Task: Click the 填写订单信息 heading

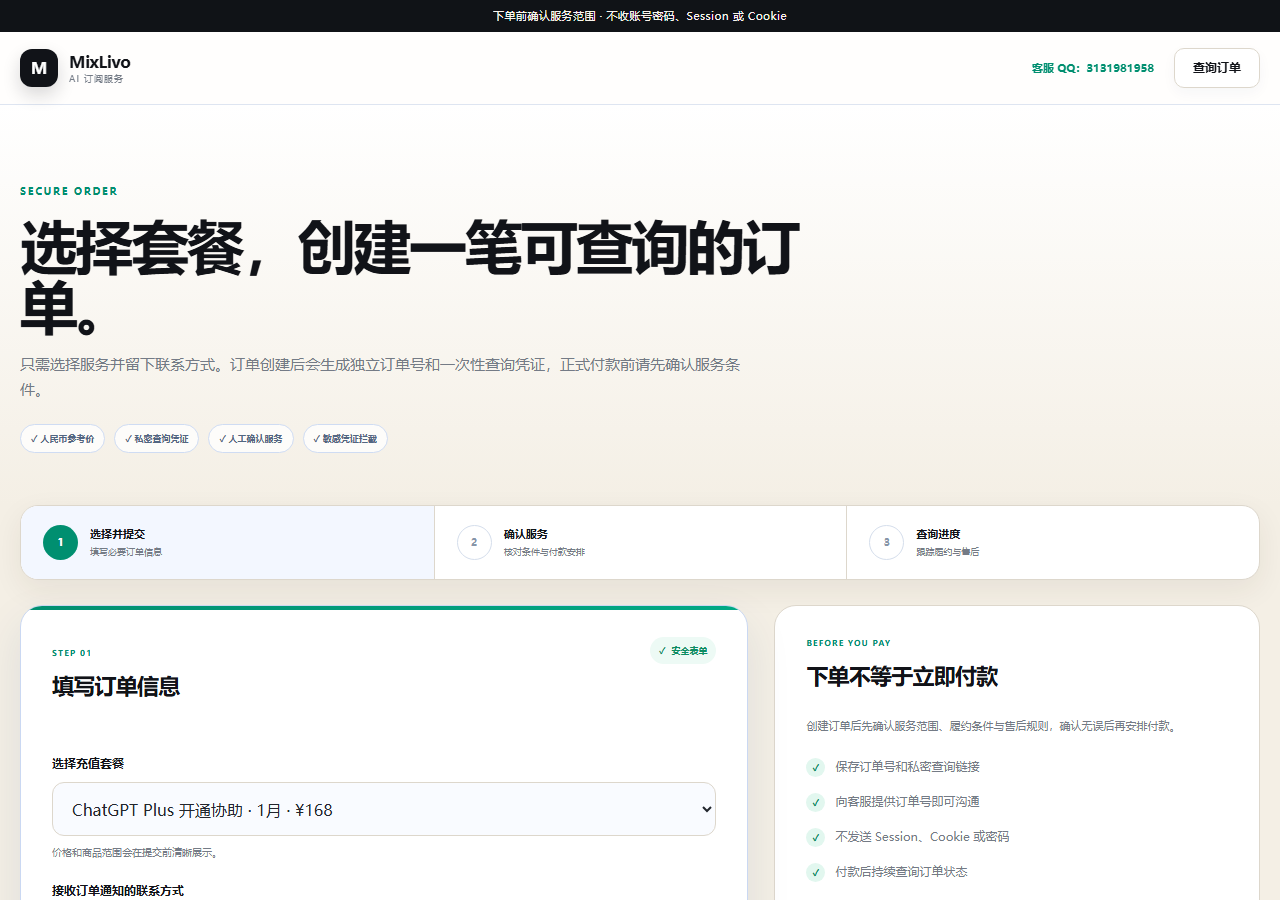Action: (116, 687)
